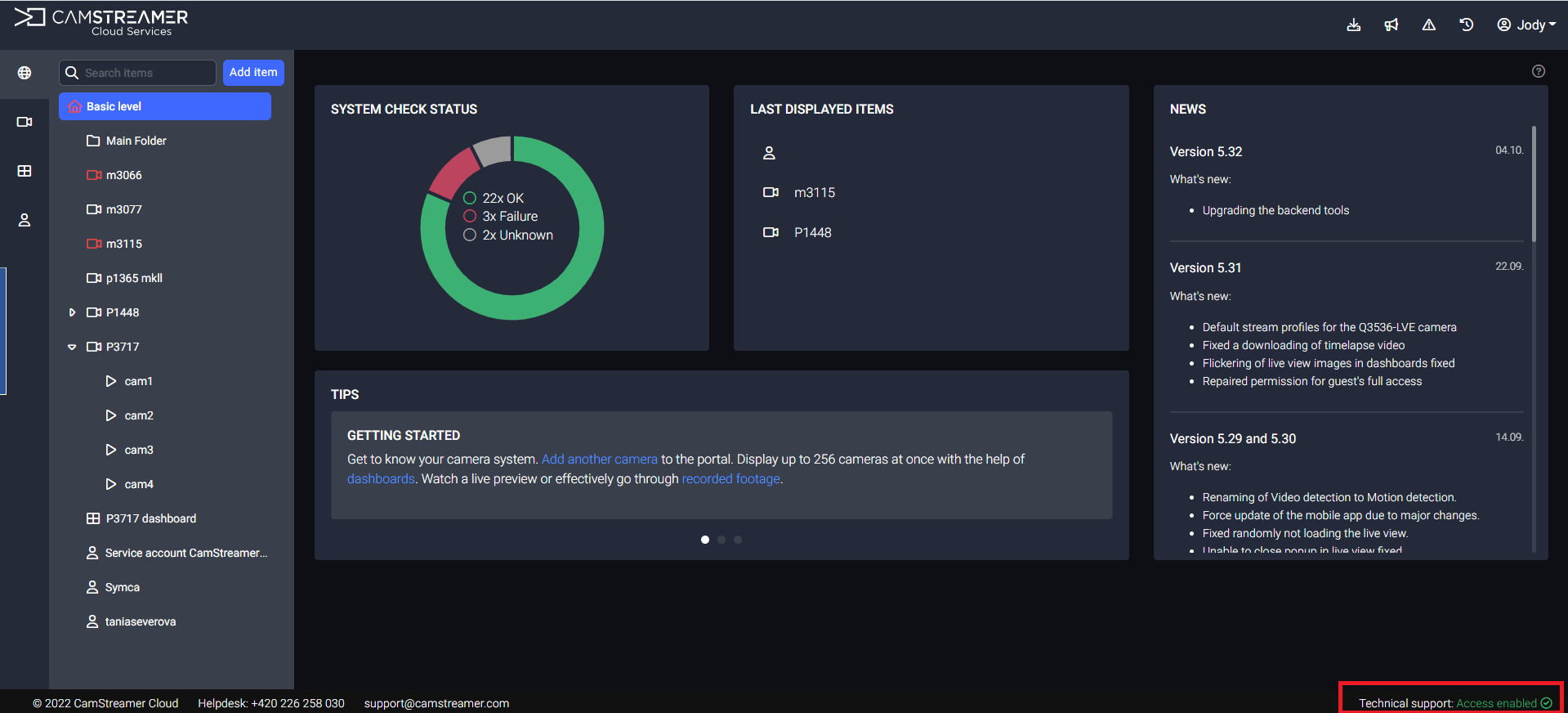Select the taniaseverova user item
The image size is (1568, 713).
131,621
